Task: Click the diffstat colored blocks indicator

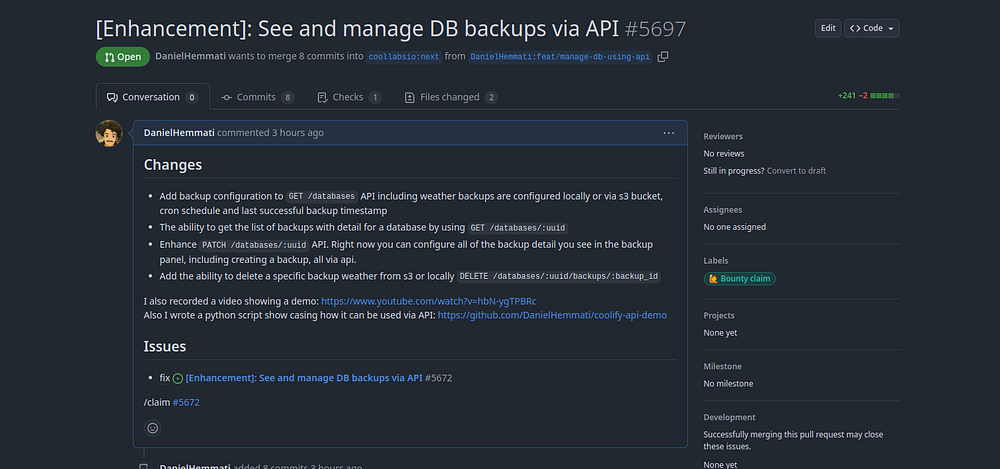Action: point(885,97)
